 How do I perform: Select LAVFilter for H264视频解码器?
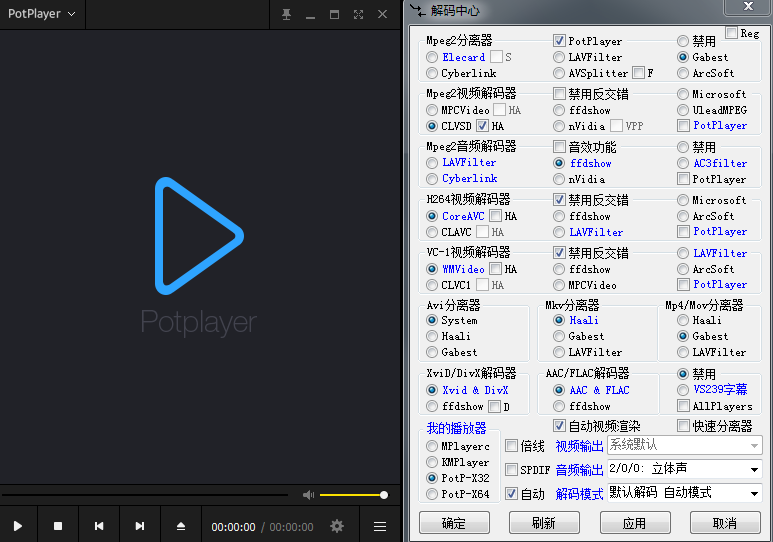click(x=559, y=232)
